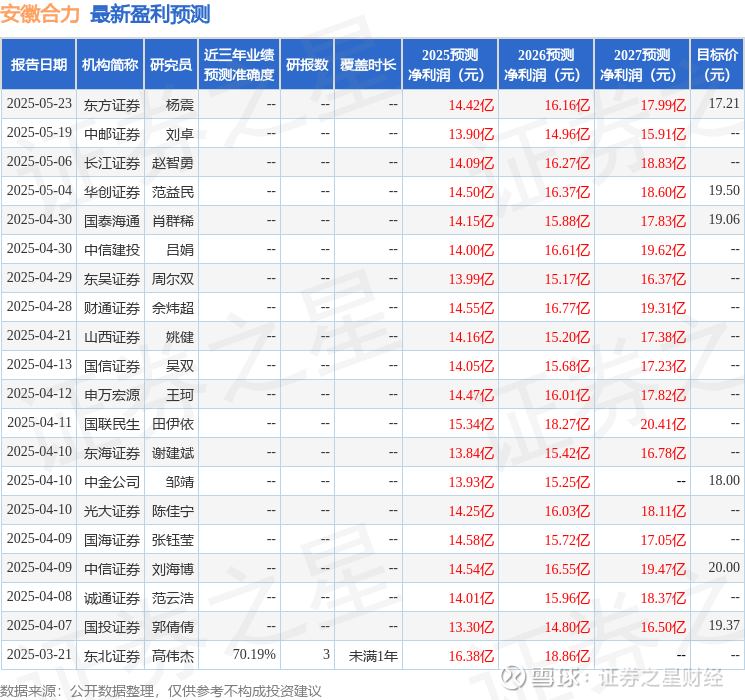The image size is (745, 700).
Task: Select the 中邮证券 institution cell
Action: (112, 134)
